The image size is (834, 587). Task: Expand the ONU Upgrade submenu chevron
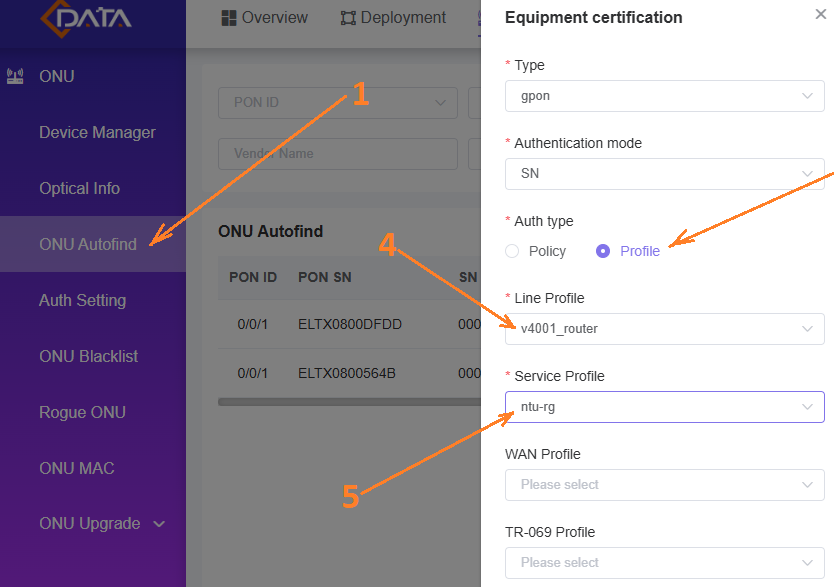tap(159, 523)
